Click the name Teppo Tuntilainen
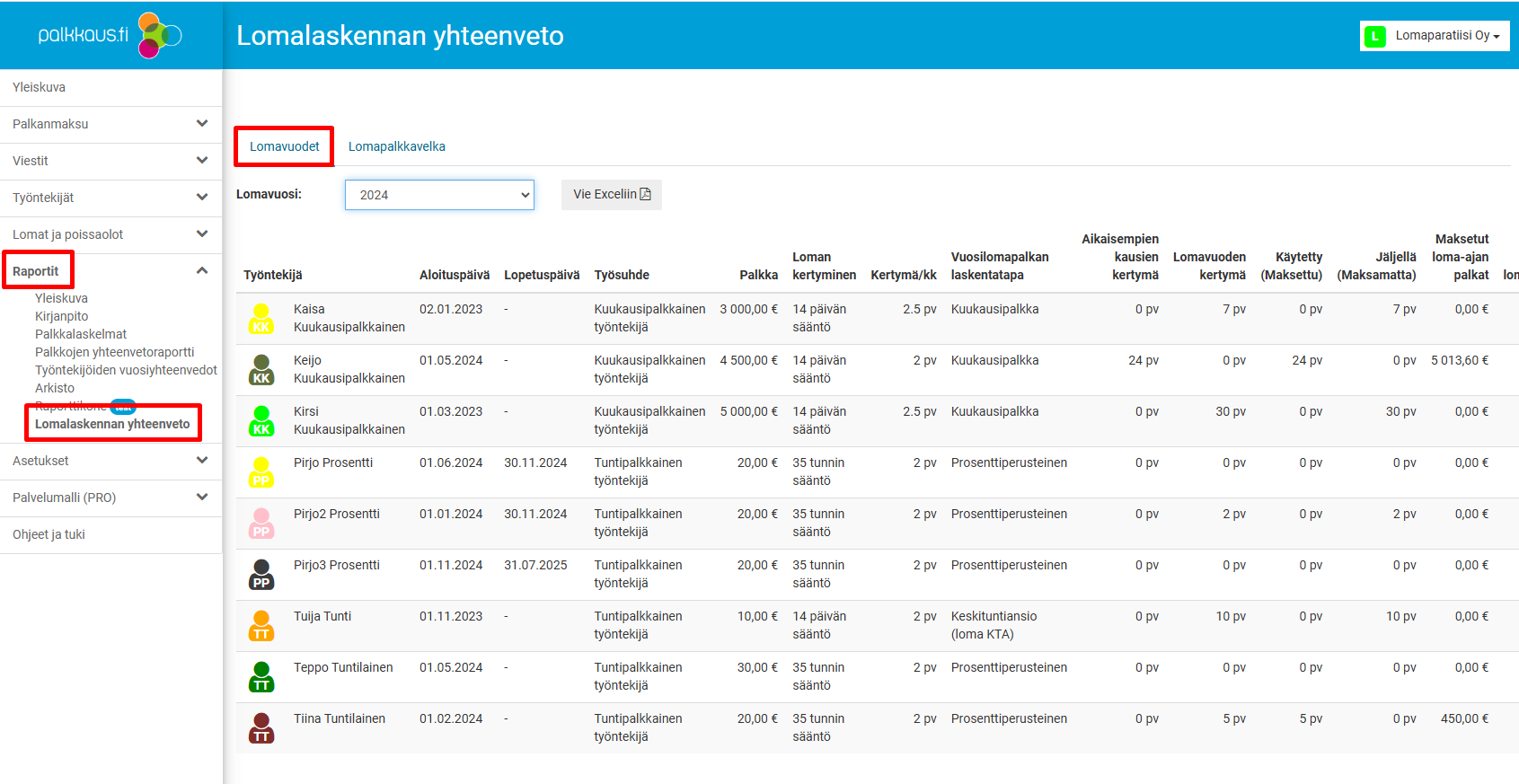 click(x=343, y=667)
